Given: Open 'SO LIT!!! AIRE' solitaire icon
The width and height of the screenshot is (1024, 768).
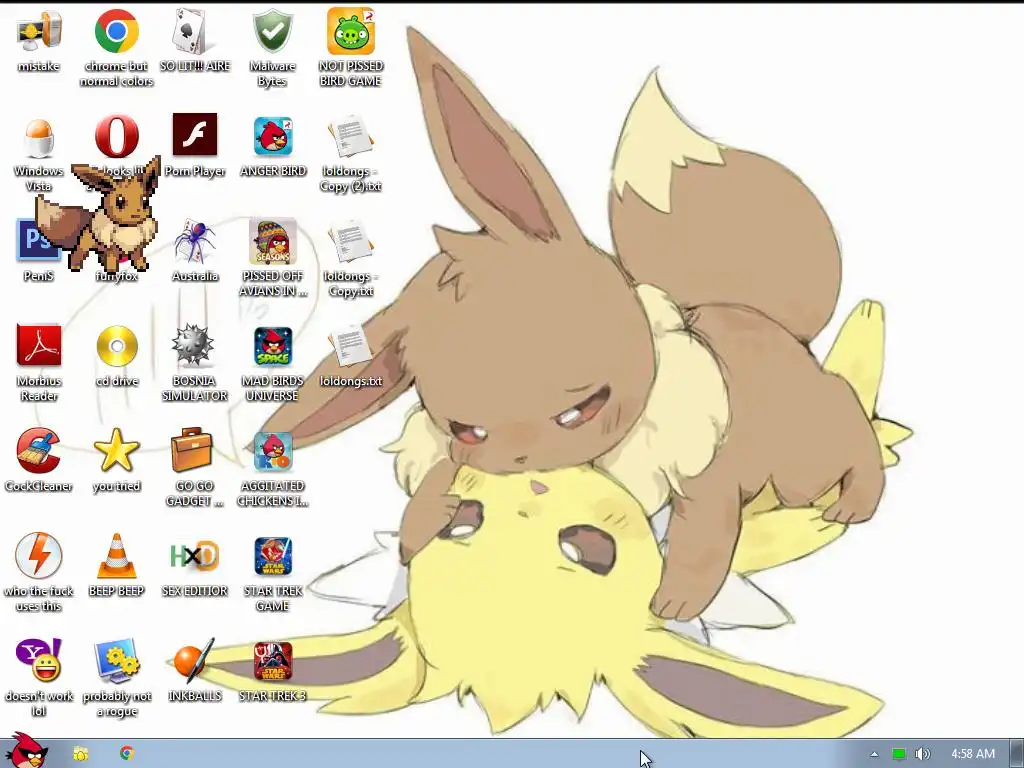Looking at the screenshot, I should 194,31.
